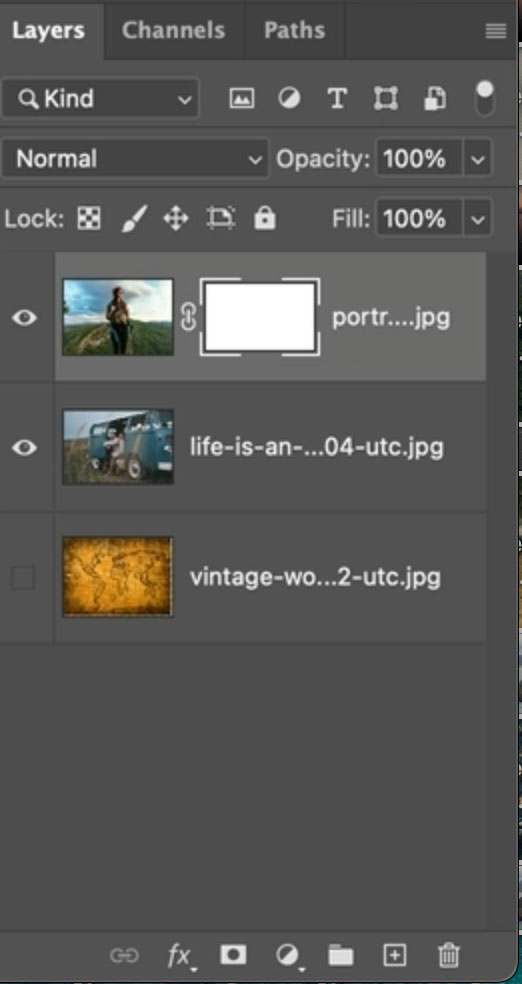Add layer style fx button

click(x=181, y=956)
